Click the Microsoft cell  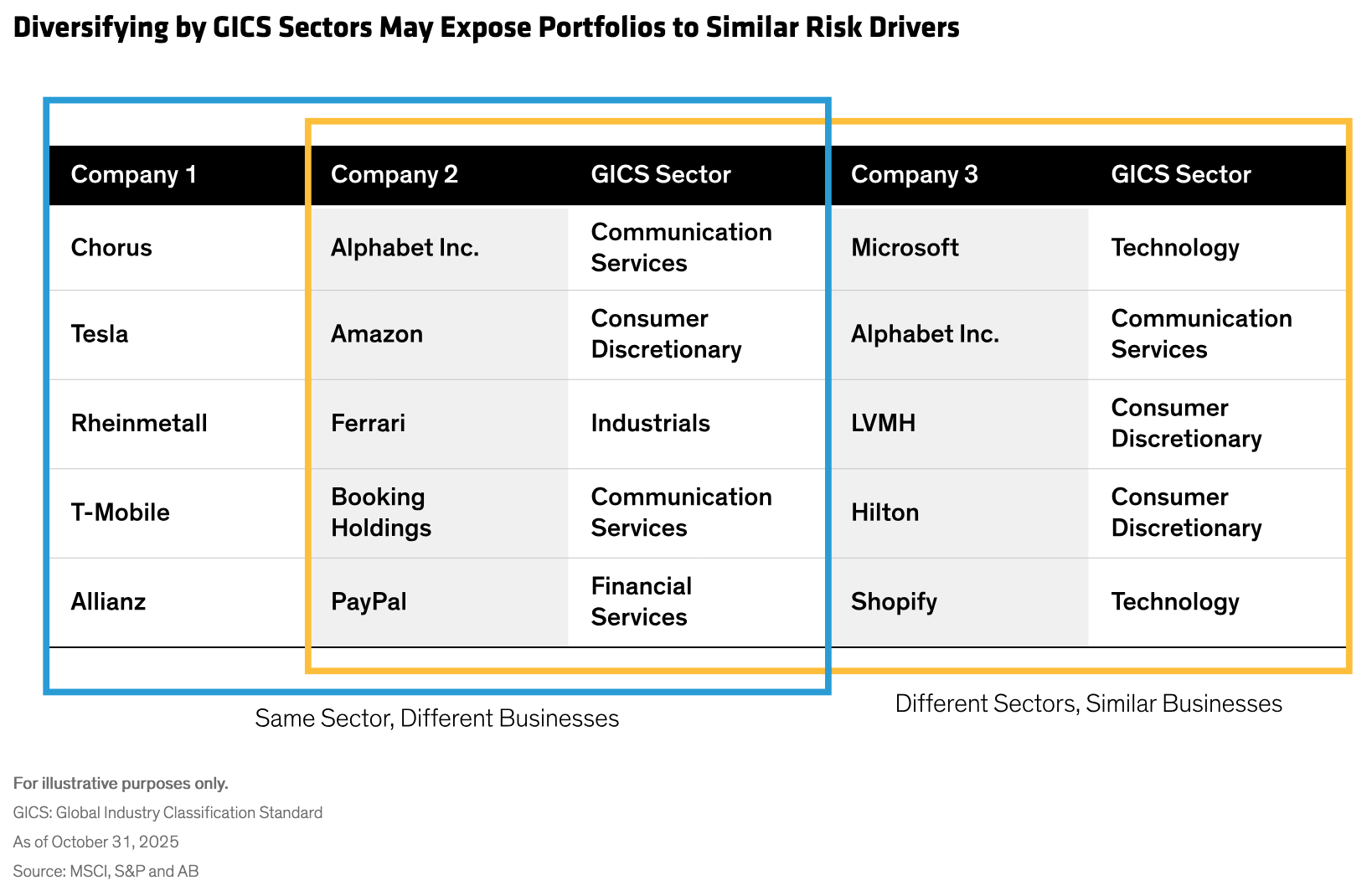coord(905,248)
